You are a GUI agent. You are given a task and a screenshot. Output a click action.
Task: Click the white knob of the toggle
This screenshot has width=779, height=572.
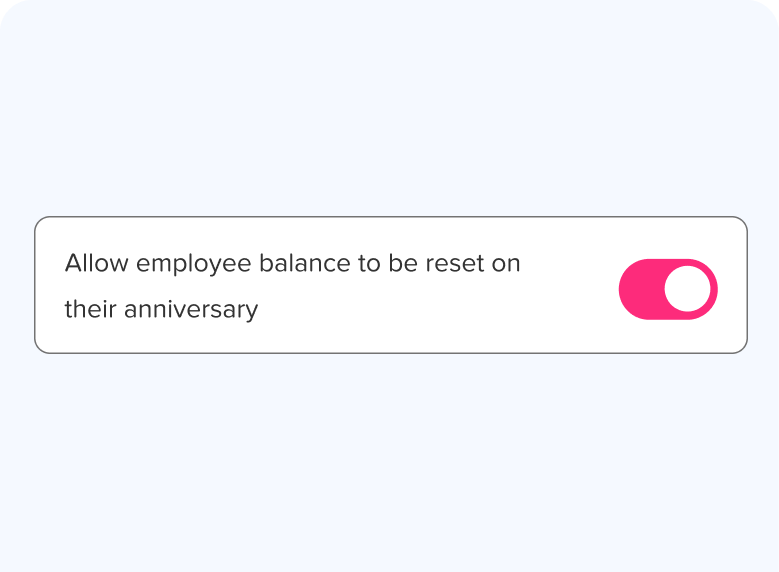(688, 289)
